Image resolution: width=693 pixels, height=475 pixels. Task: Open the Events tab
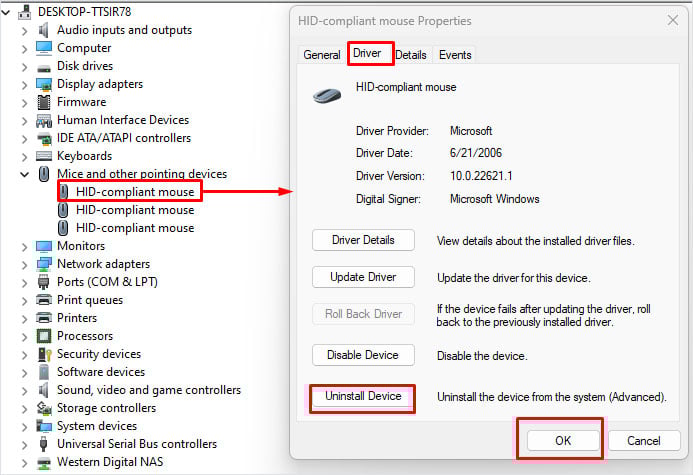click(455, 55)
